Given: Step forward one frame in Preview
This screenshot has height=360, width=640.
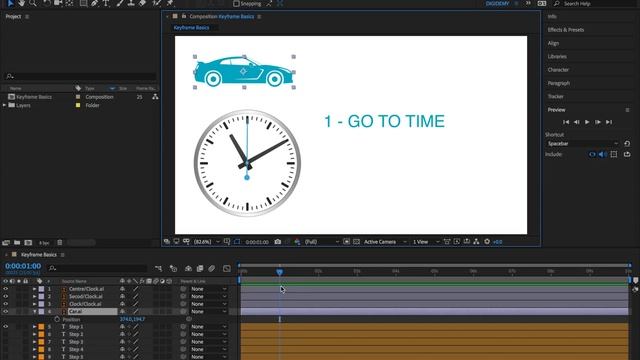Looking at the screenshot, I should pyautogui.click(x=598, y=122).
